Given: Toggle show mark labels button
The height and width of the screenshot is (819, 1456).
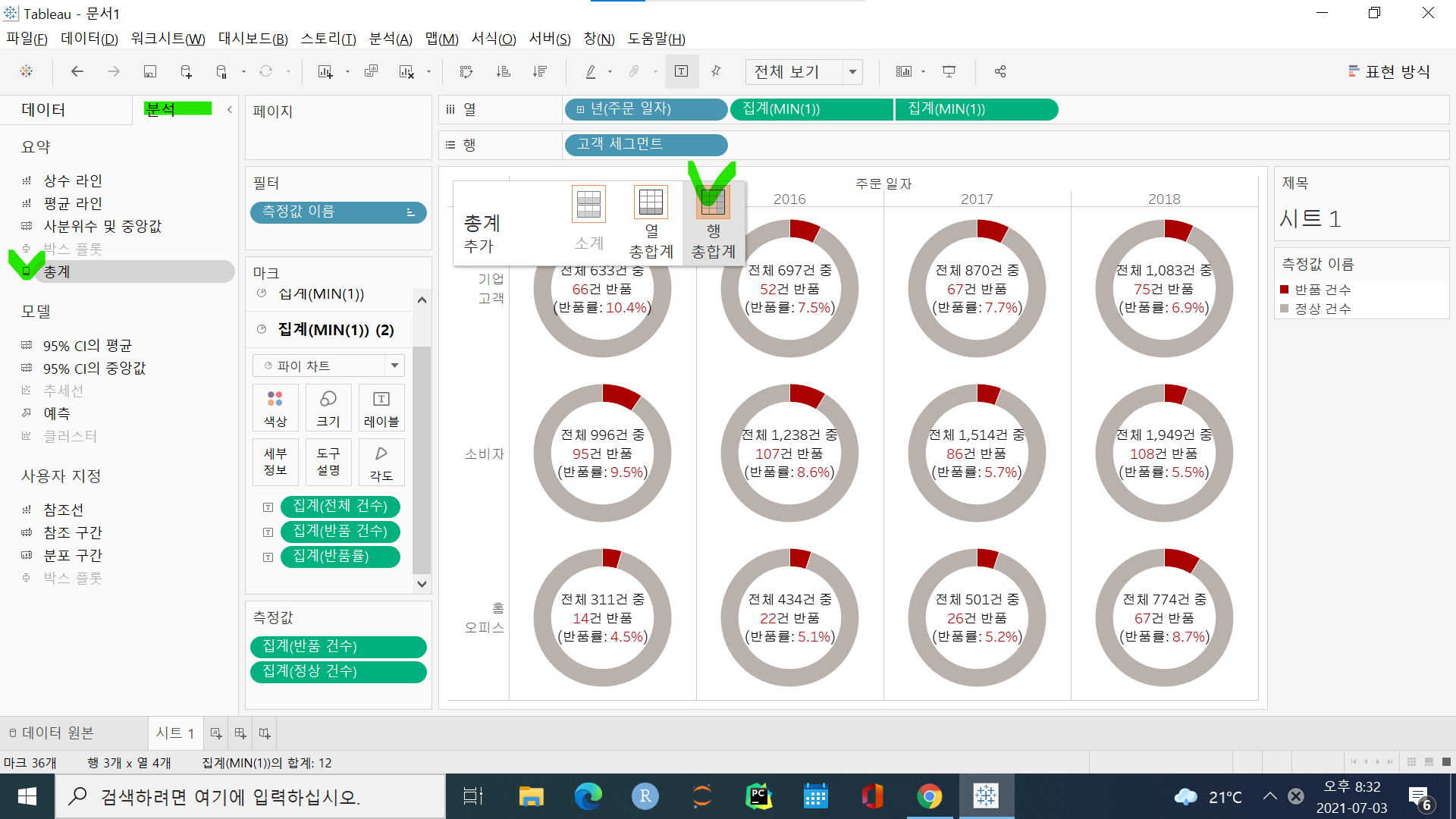Looking at the screenshot, I should point(682,71).
